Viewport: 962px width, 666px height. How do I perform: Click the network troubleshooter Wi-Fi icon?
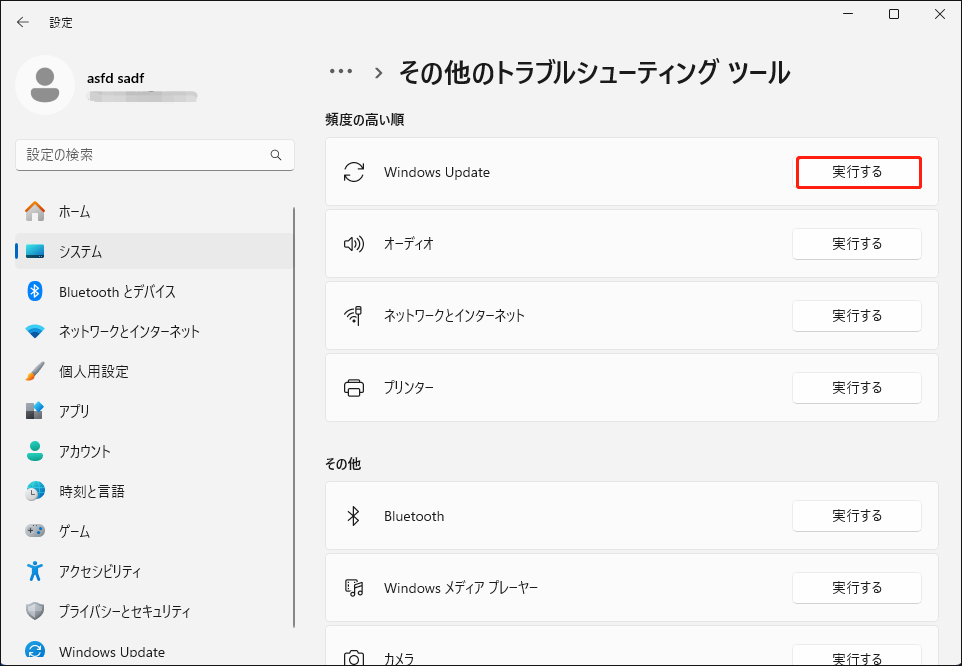point(353,315)
